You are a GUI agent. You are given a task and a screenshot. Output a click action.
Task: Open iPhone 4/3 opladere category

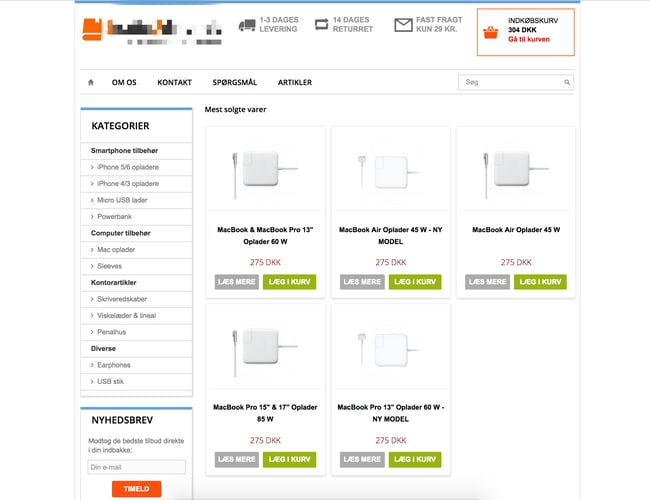[x=128, y=184]
